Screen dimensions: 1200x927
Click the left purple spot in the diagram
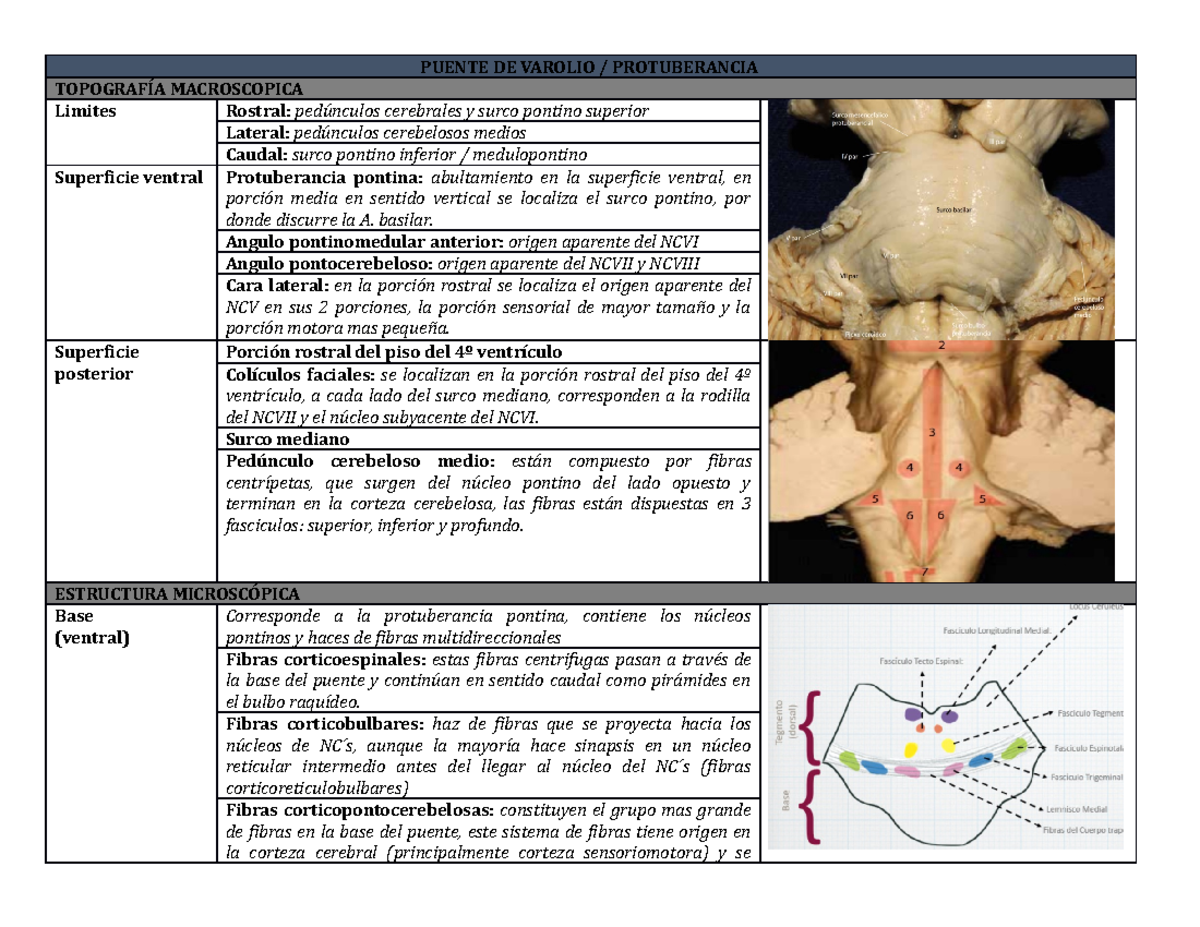tap(911, 715)
